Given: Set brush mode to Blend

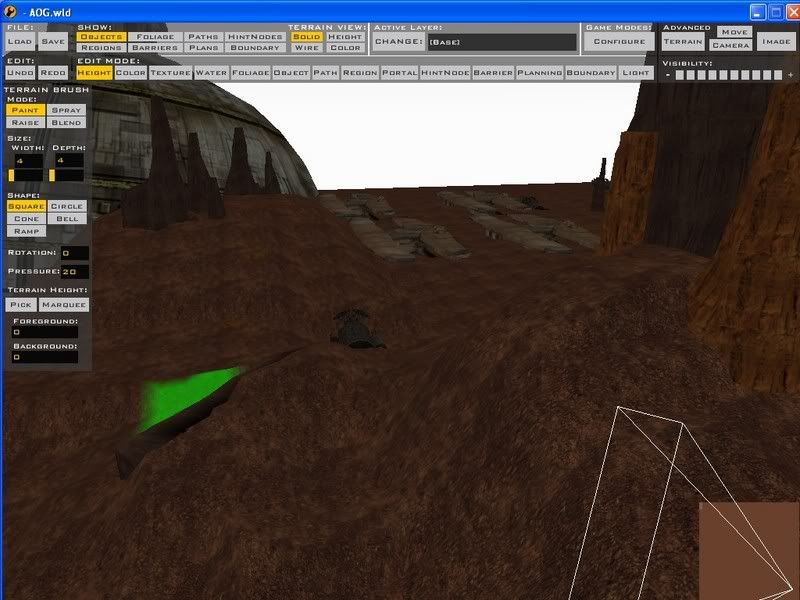Looking at the screenshot, I should click(66, 122).
